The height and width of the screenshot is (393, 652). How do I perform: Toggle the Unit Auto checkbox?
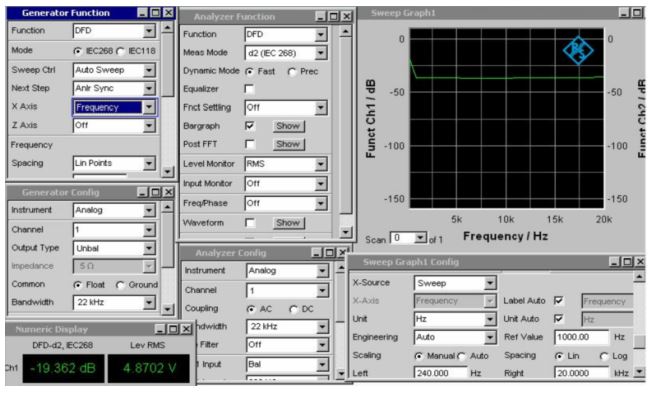pos(559,319)
